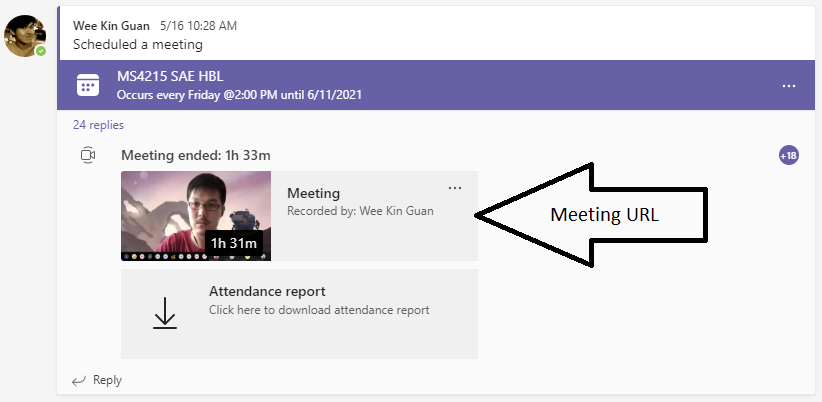Click Wee Kin Guan's profile avatar

pos(24,35)
